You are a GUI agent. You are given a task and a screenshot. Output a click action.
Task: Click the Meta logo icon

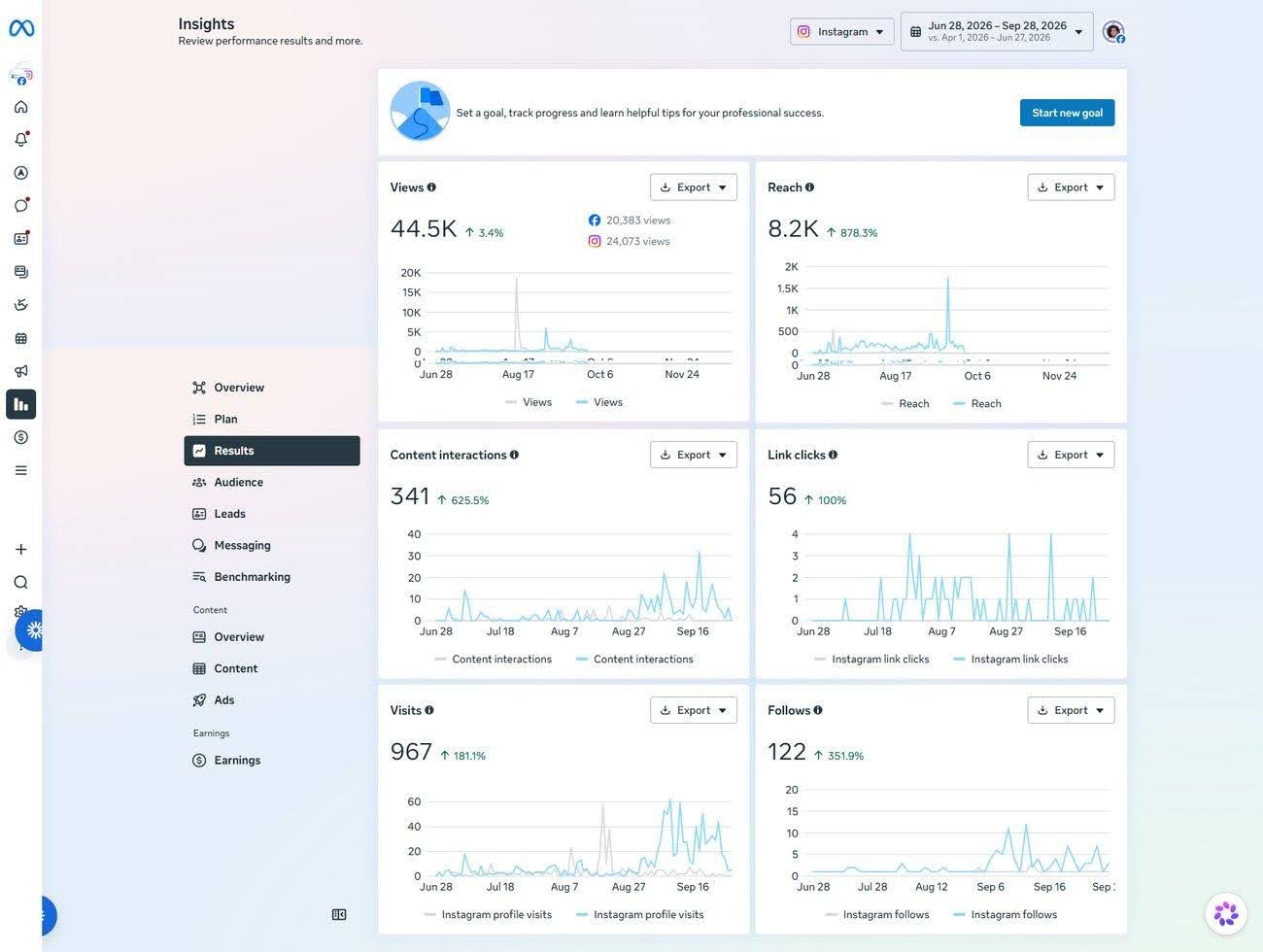tap(21, 28)
